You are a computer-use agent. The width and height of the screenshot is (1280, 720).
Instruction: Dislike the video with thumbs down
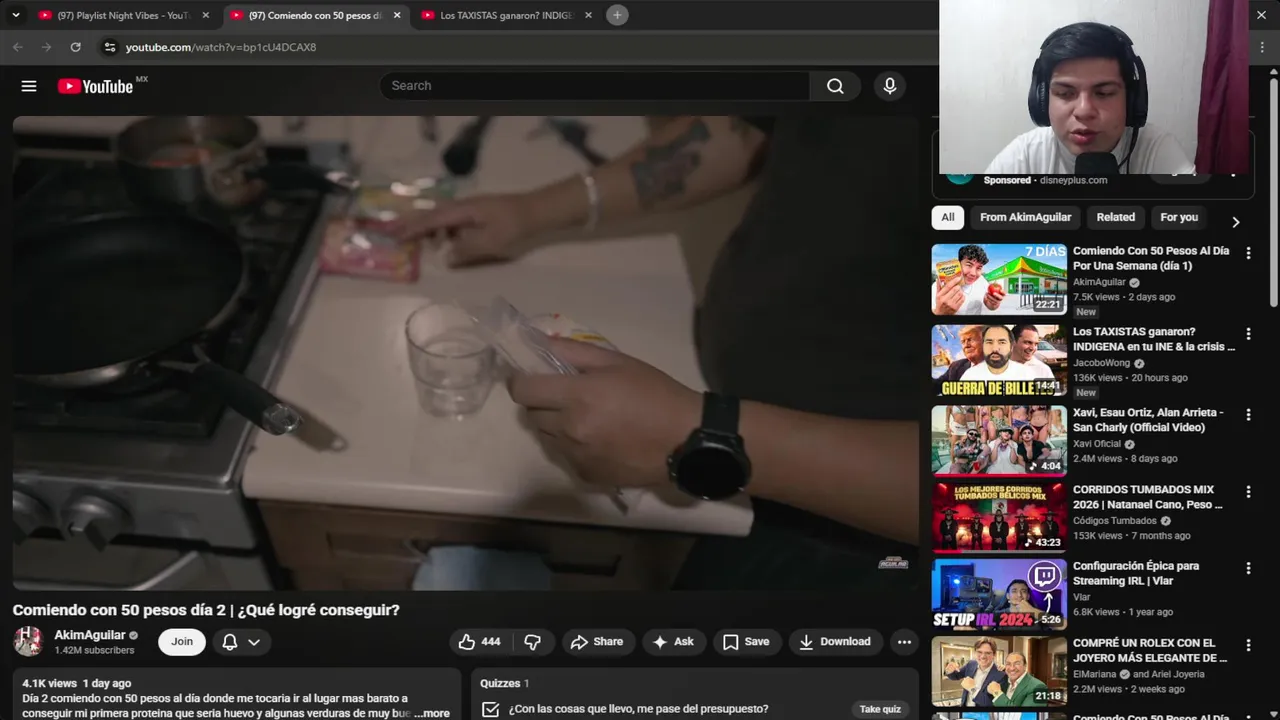(x=533, y=642)
